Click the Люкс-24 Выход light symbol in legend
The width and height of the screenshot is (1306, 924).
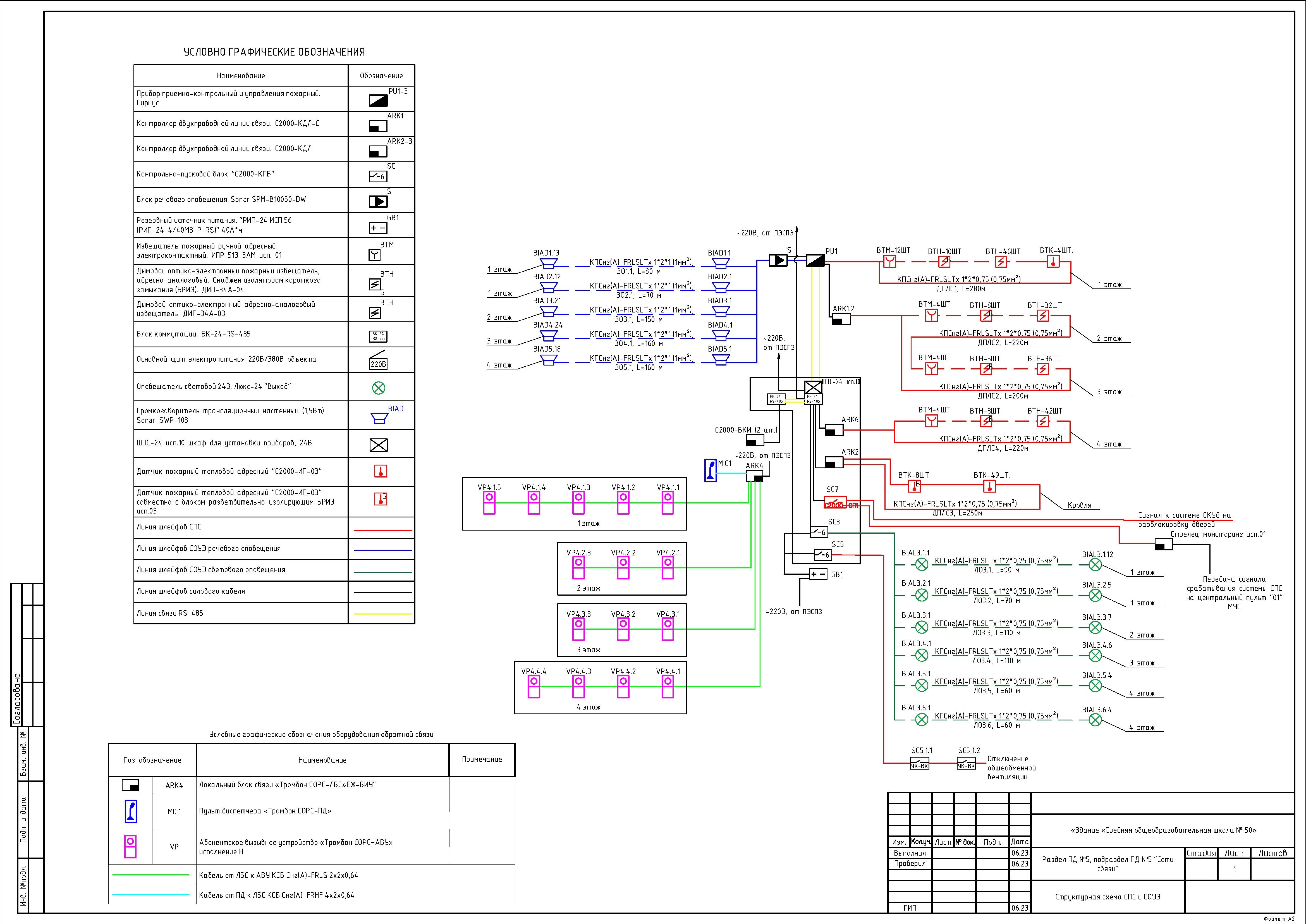[378, 388]
